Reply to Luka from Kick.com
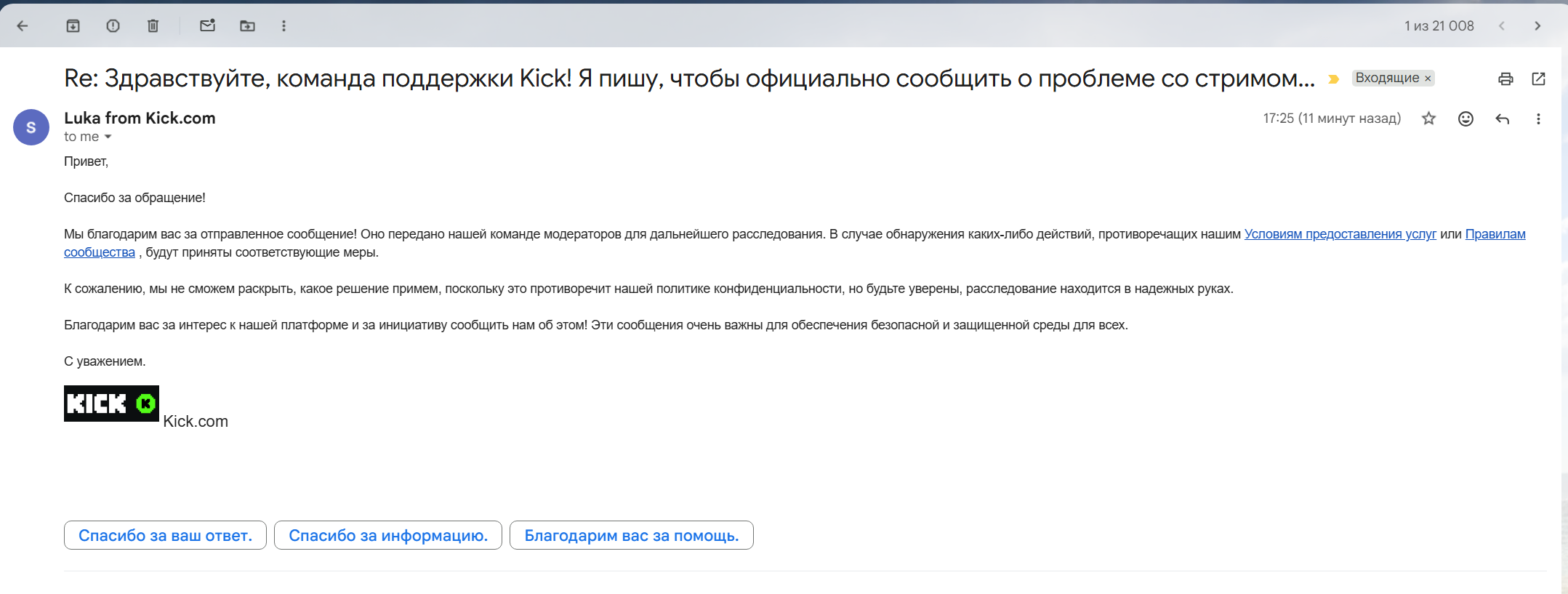This screenshot has height=594, width=1568. (x=1502, y=119)
